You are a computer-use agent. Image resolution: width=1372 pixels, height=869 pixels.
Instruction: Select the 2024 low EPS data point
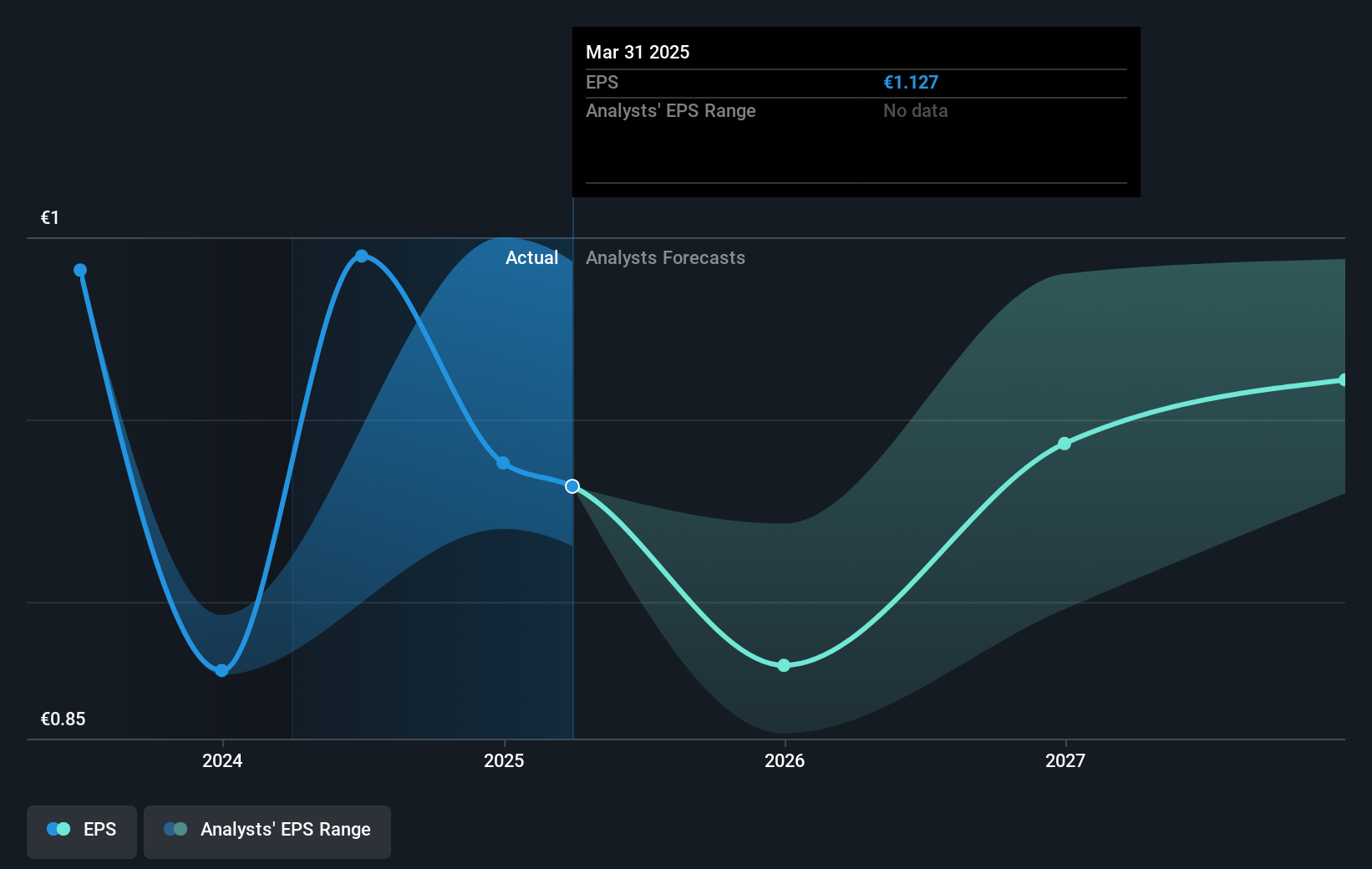(221, 670)
